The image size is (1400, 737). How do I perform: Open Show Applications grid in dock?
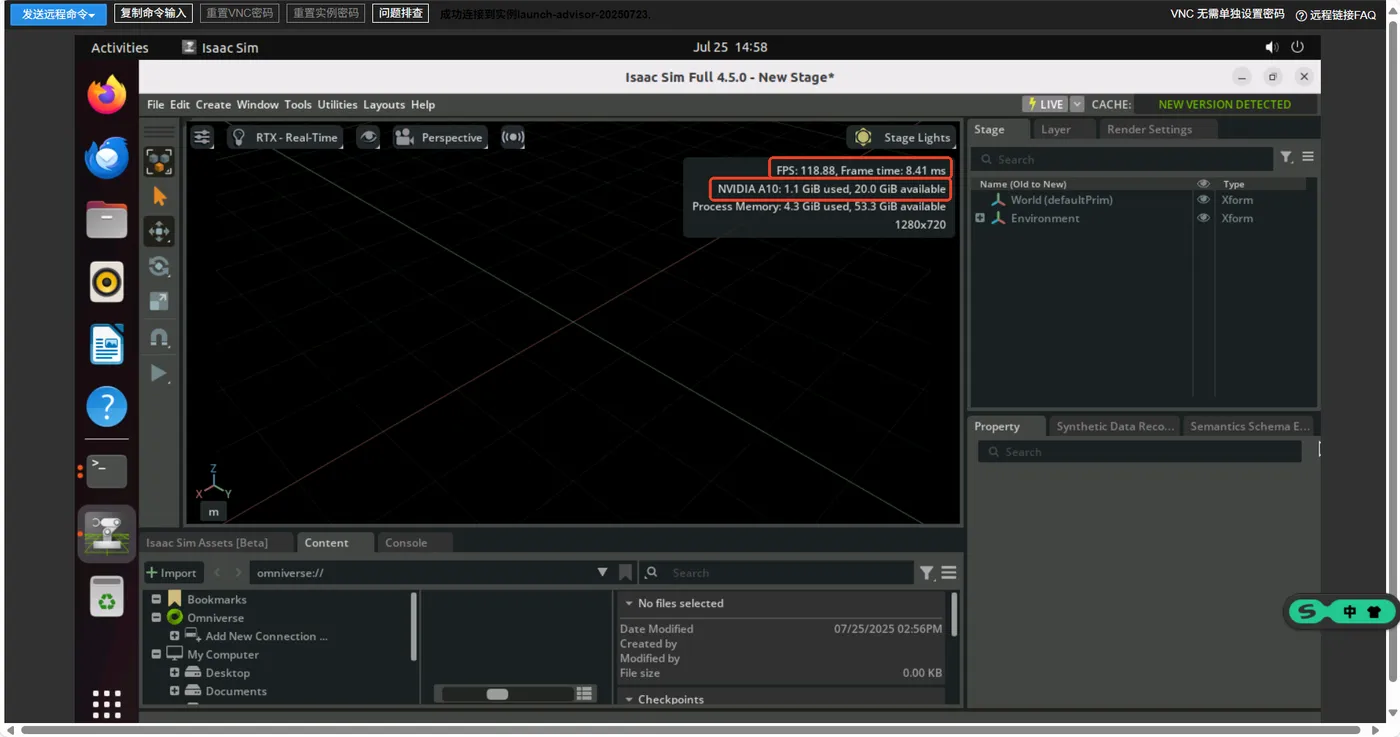coord(107,703)
